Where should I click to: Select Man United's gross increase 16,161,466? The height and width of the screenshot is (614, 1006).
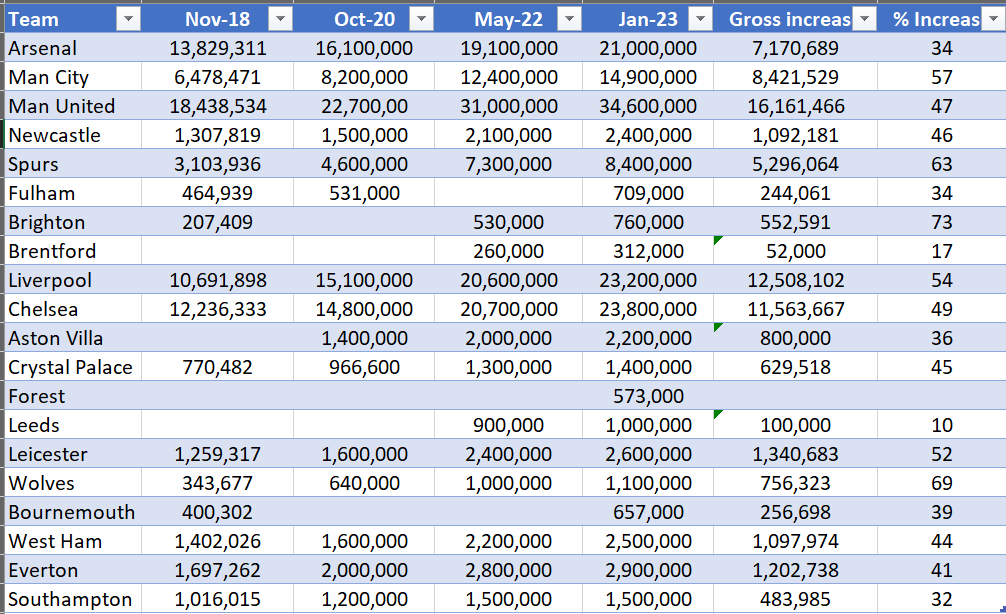pyautogui.click(x=796, y=106)
